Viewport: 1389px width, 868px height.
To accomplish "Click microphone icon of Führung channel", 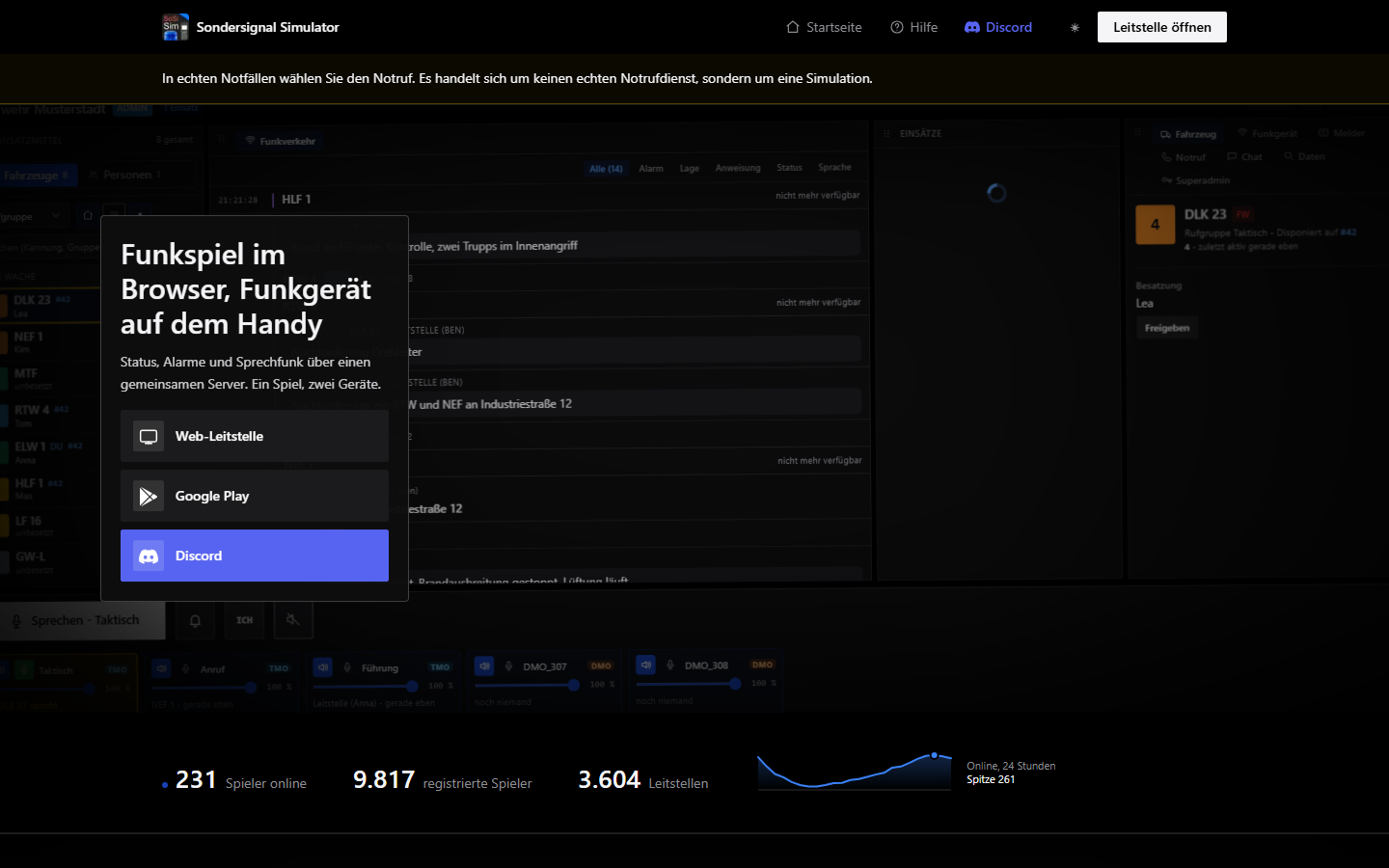I will click(347, 666).
